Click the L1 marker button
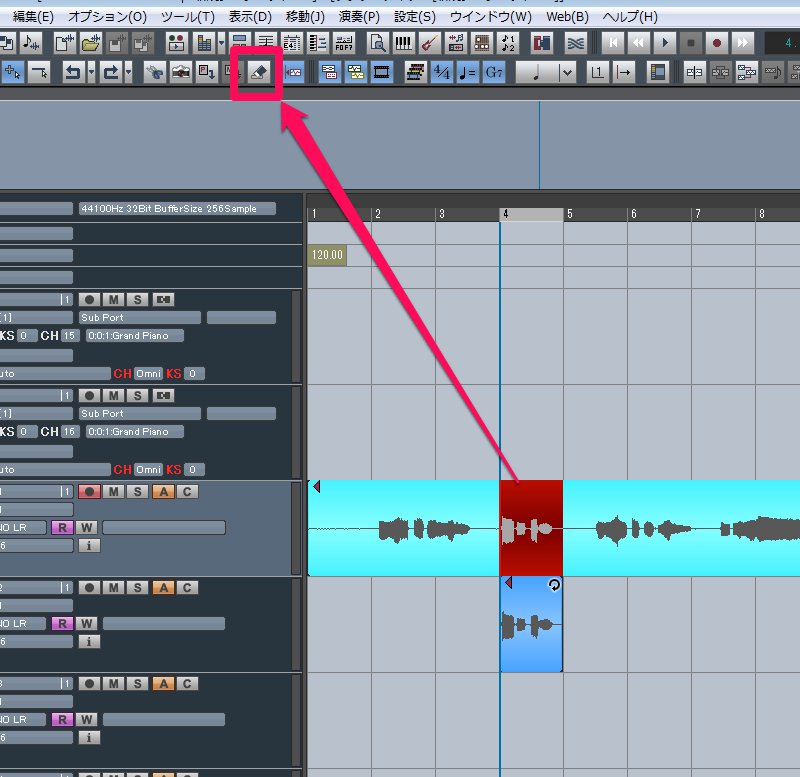The height and width of the screenshot is (777, 800). pyautogui.click(x=597, y=72)
